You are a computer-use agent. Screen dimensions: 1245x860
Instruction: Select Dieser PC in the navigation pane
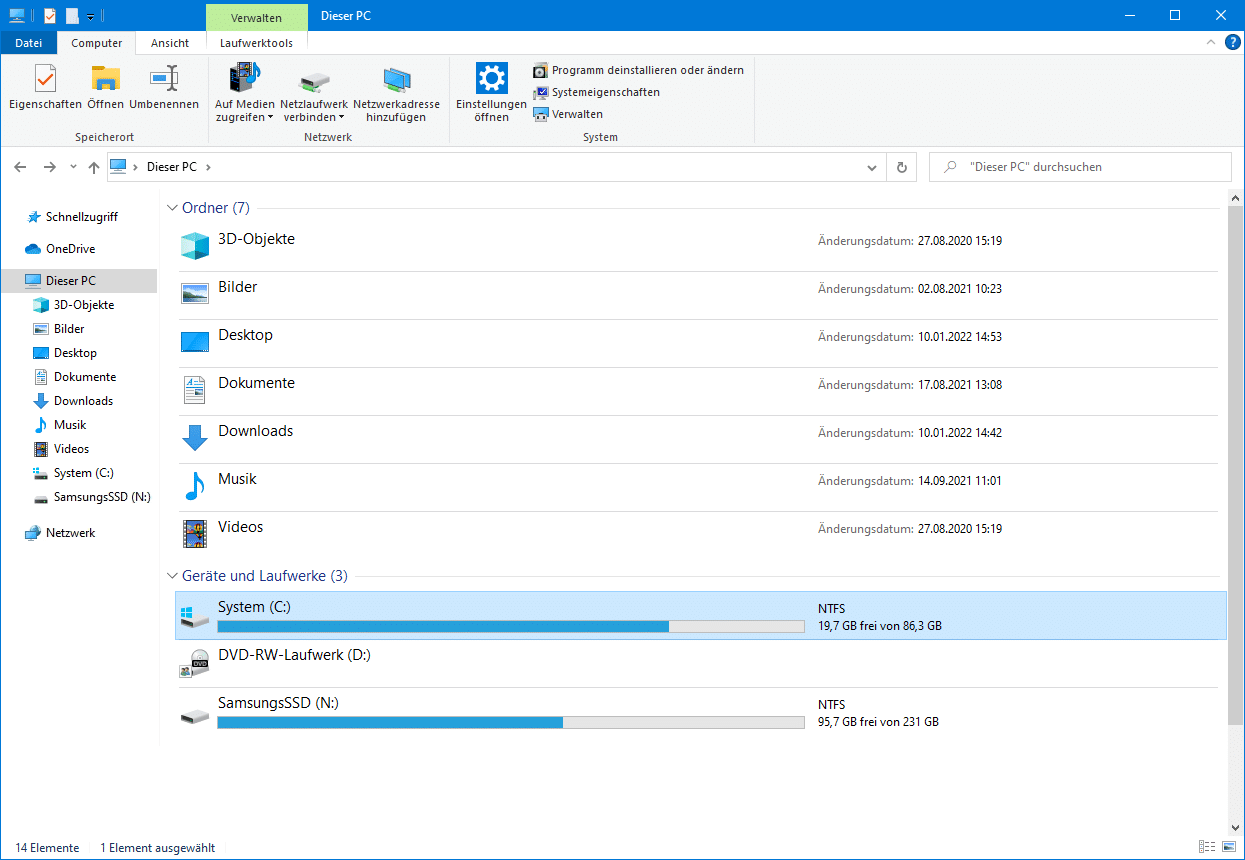(79, 281)
